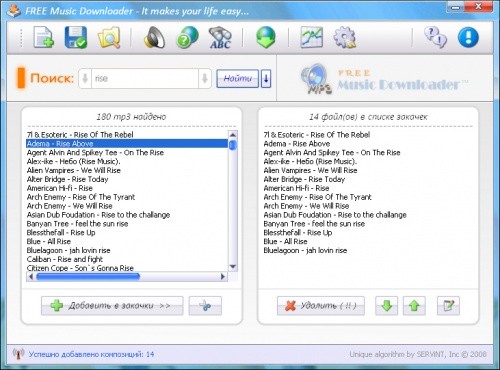Screen dimensions: 500x370
Task: Click the blue exclamation info icon
Action: (468, 37)
